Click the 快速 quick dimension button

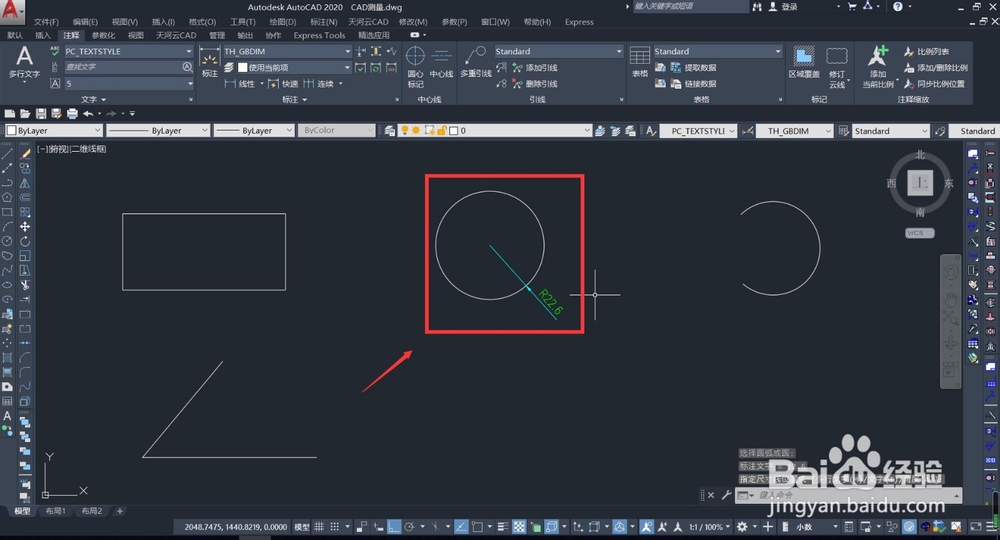(283, 84)
